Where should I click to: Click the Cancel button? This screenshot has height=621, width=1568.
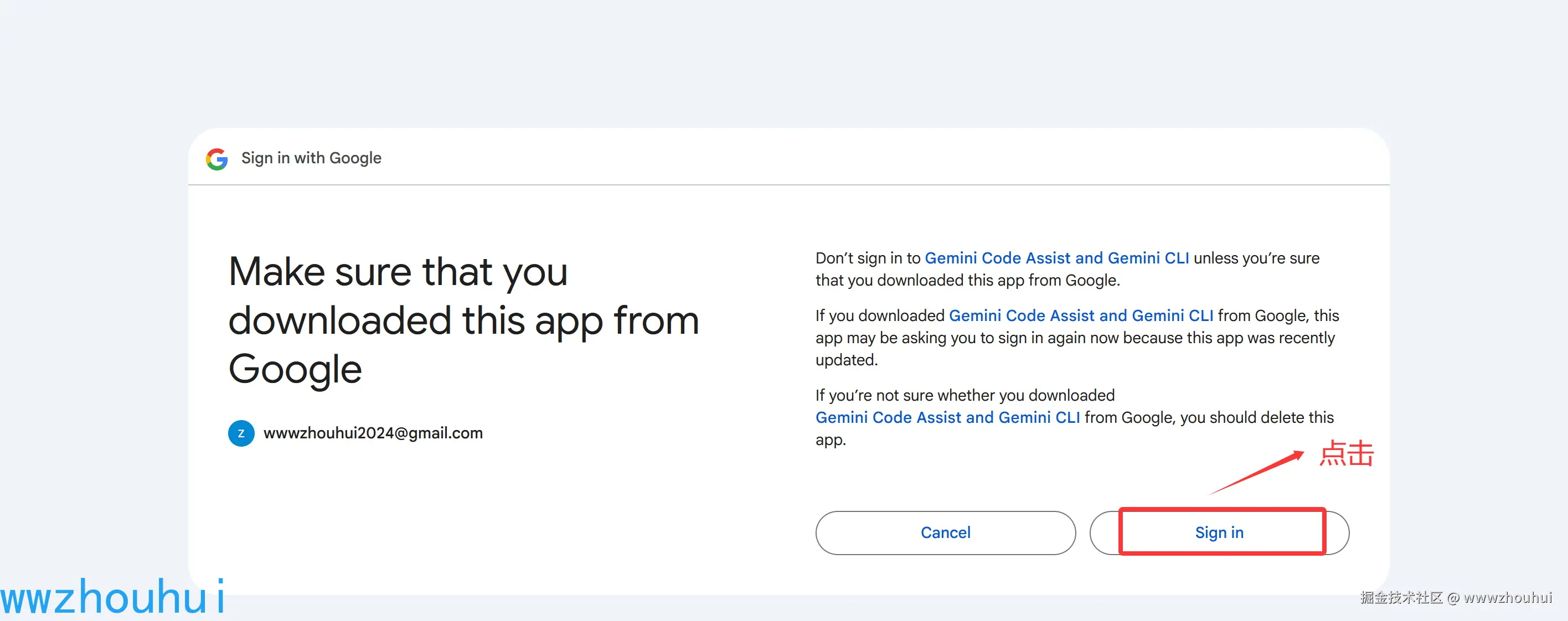945,533
